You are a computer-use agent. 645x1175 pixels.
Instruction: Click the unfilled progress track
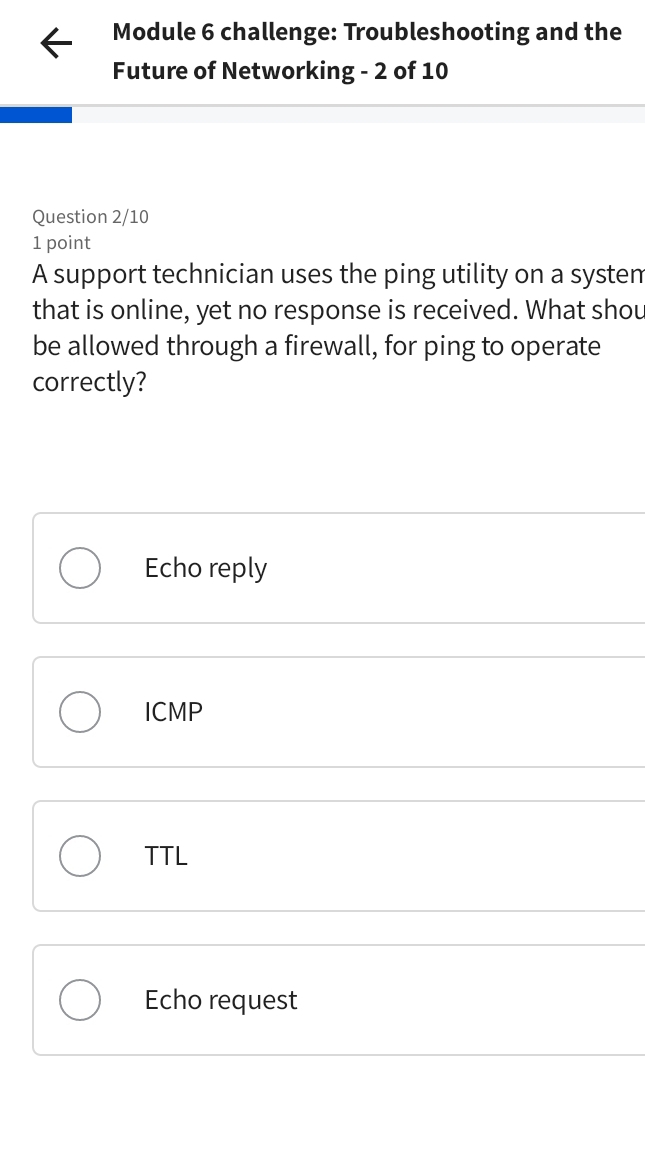(x=400, y=115)
